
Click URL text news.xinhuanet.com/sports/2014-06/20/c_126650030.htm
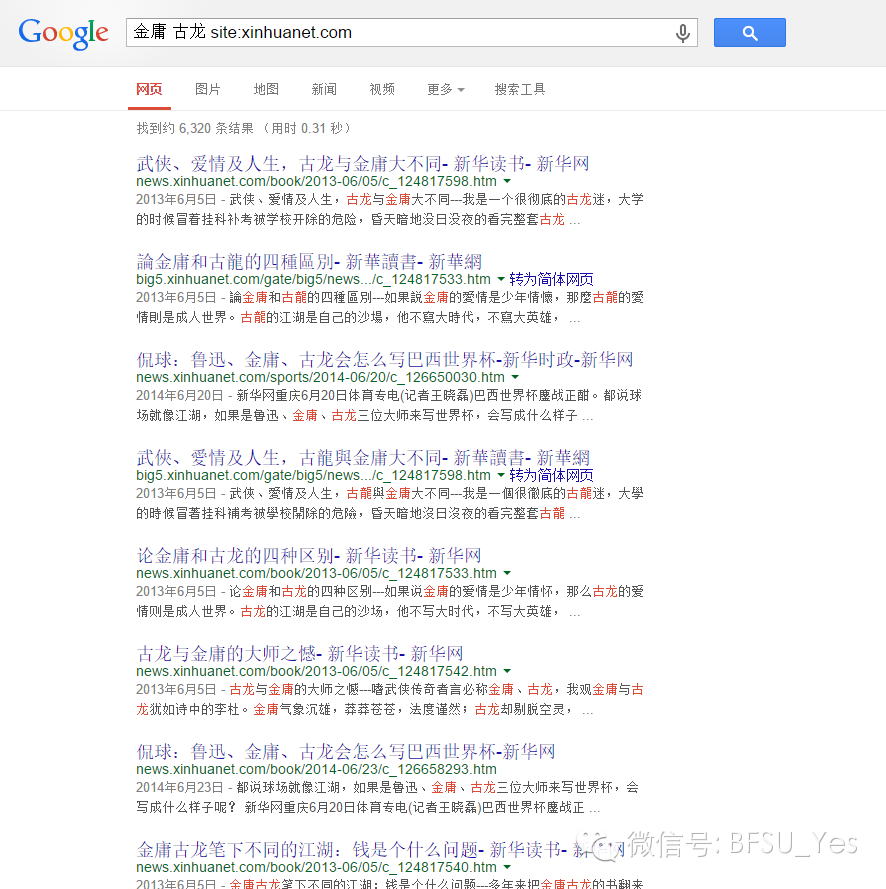click(320, 377)
